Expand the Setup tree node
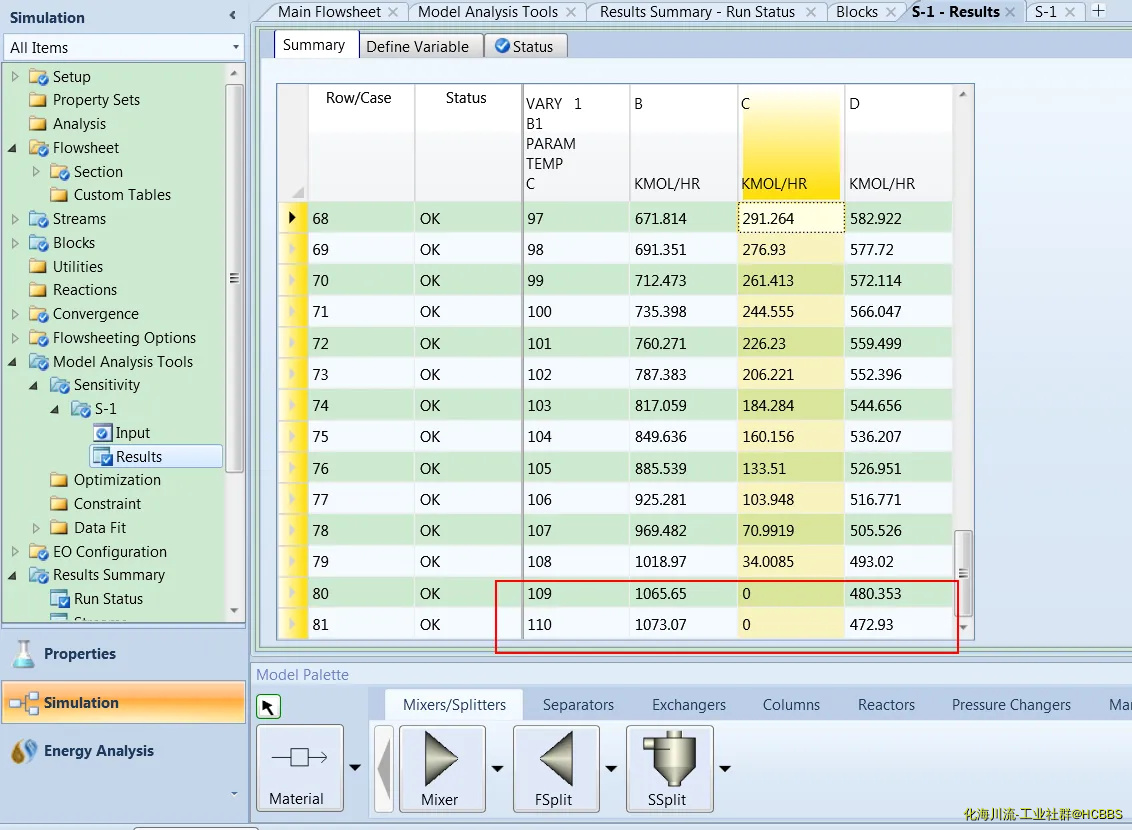1132x830 pixels. 14,76
